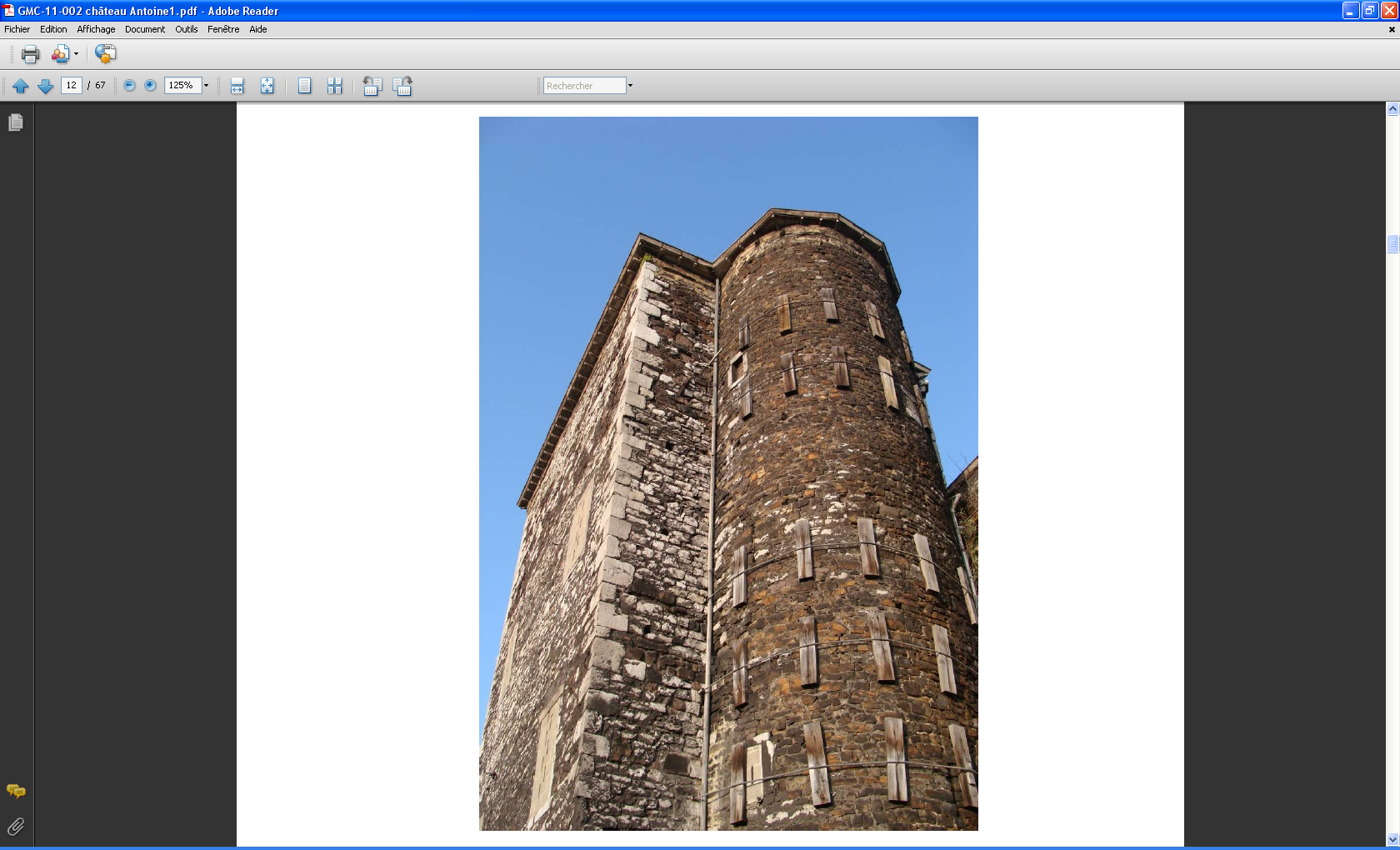Open the Comments panel icon in sidebar
The height and width of the screenshot is (850, 1400).
tap(16, 791)
